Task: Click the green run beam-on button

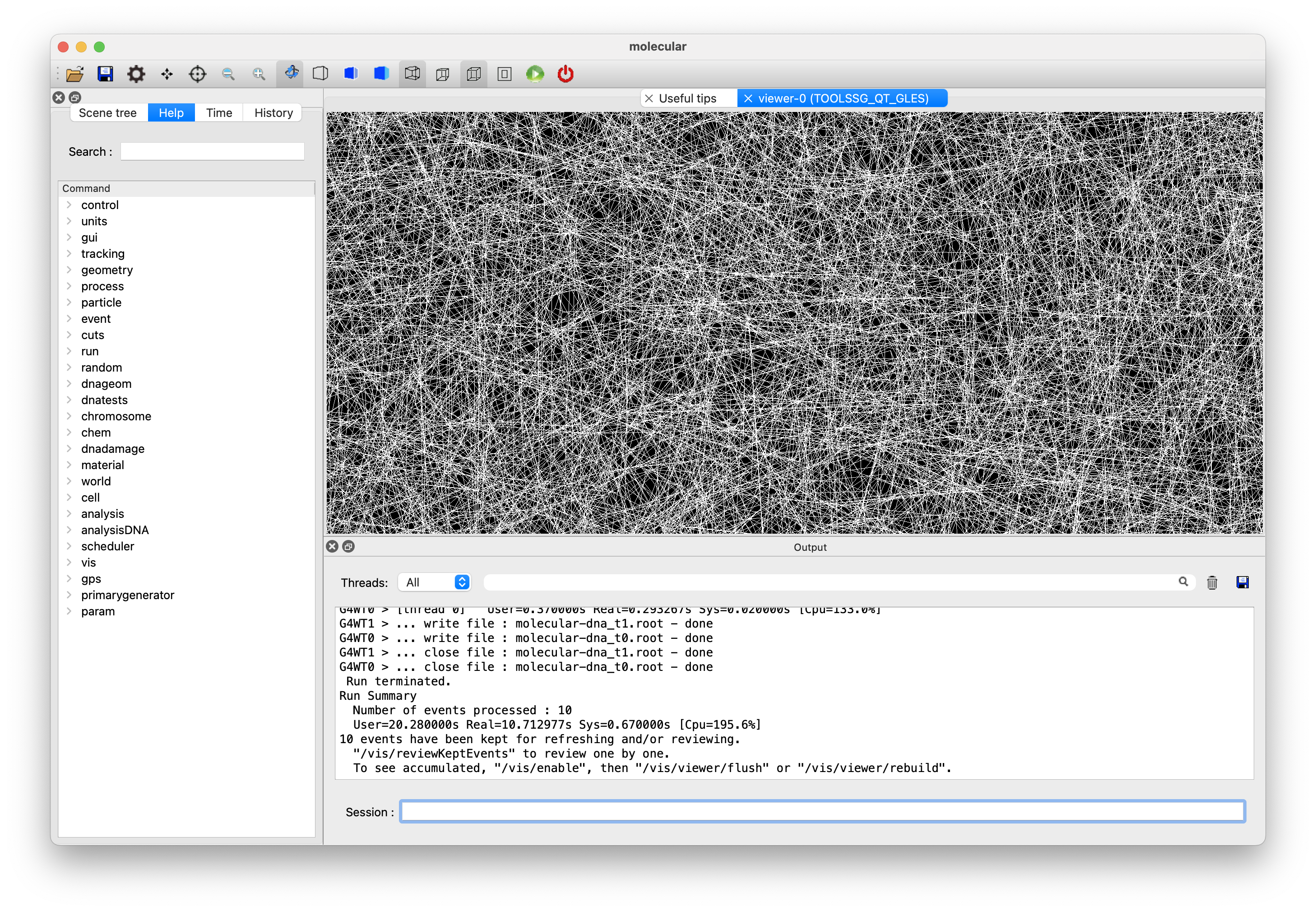Action: [x=535, y=74]
